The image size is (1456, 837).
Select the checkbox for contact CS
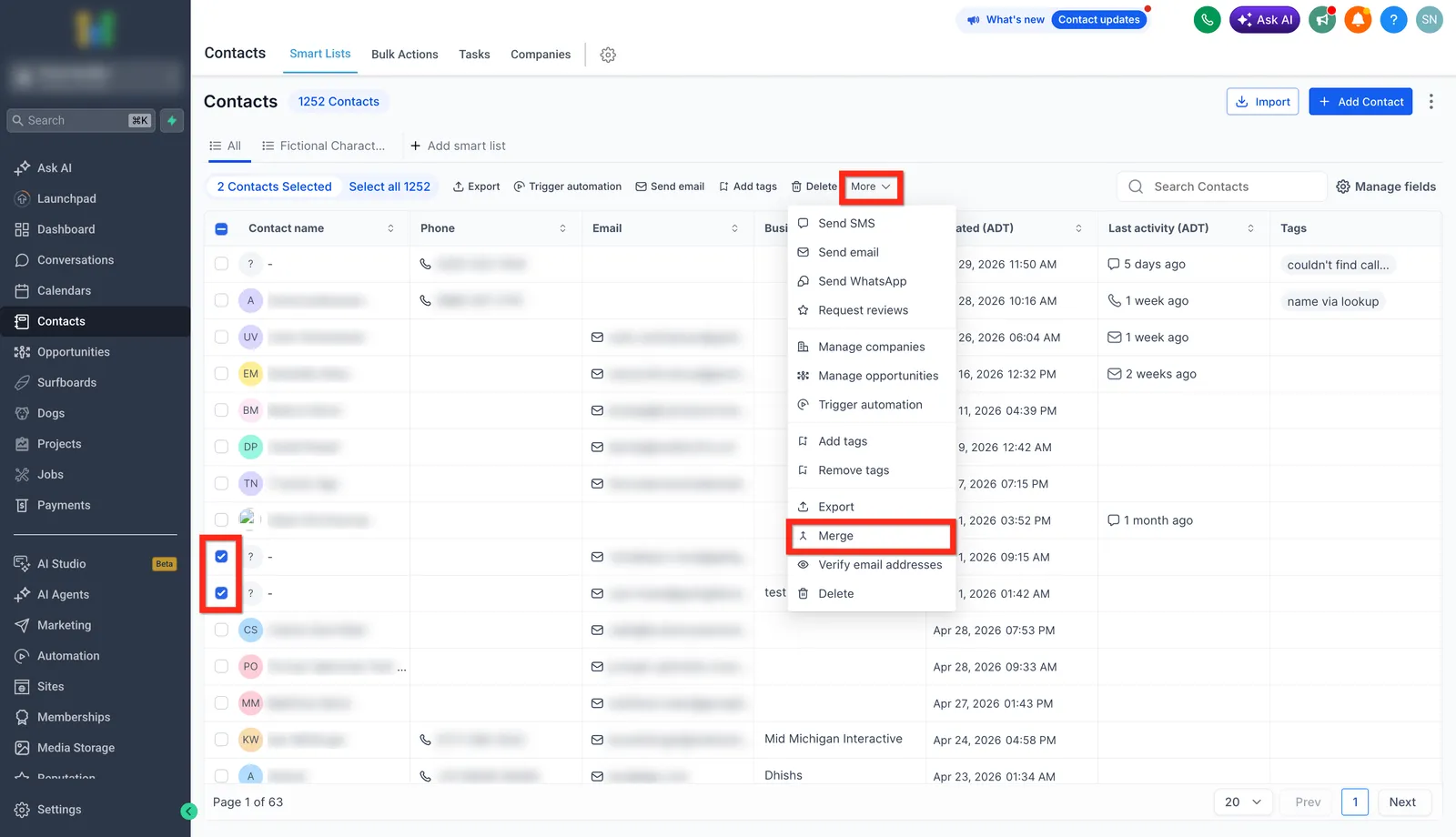click(x=221, y=630)
